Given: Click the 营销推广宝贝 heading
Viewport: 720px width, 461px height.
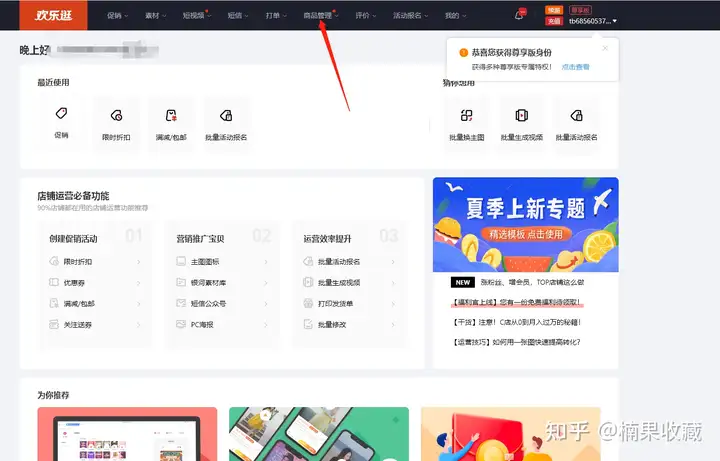Looking at the screenshot, I should point(200,239).
